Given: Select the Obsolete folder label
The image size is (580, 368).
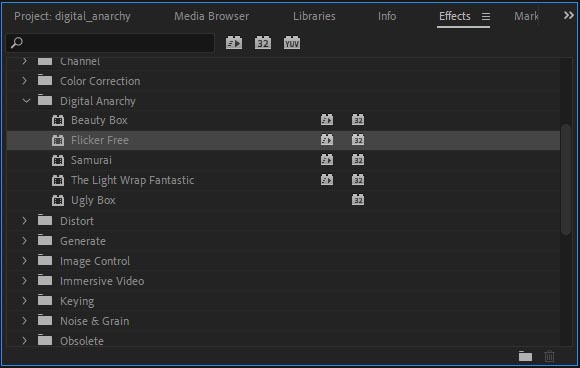Looking at the screenshot, I should (82, 341).
